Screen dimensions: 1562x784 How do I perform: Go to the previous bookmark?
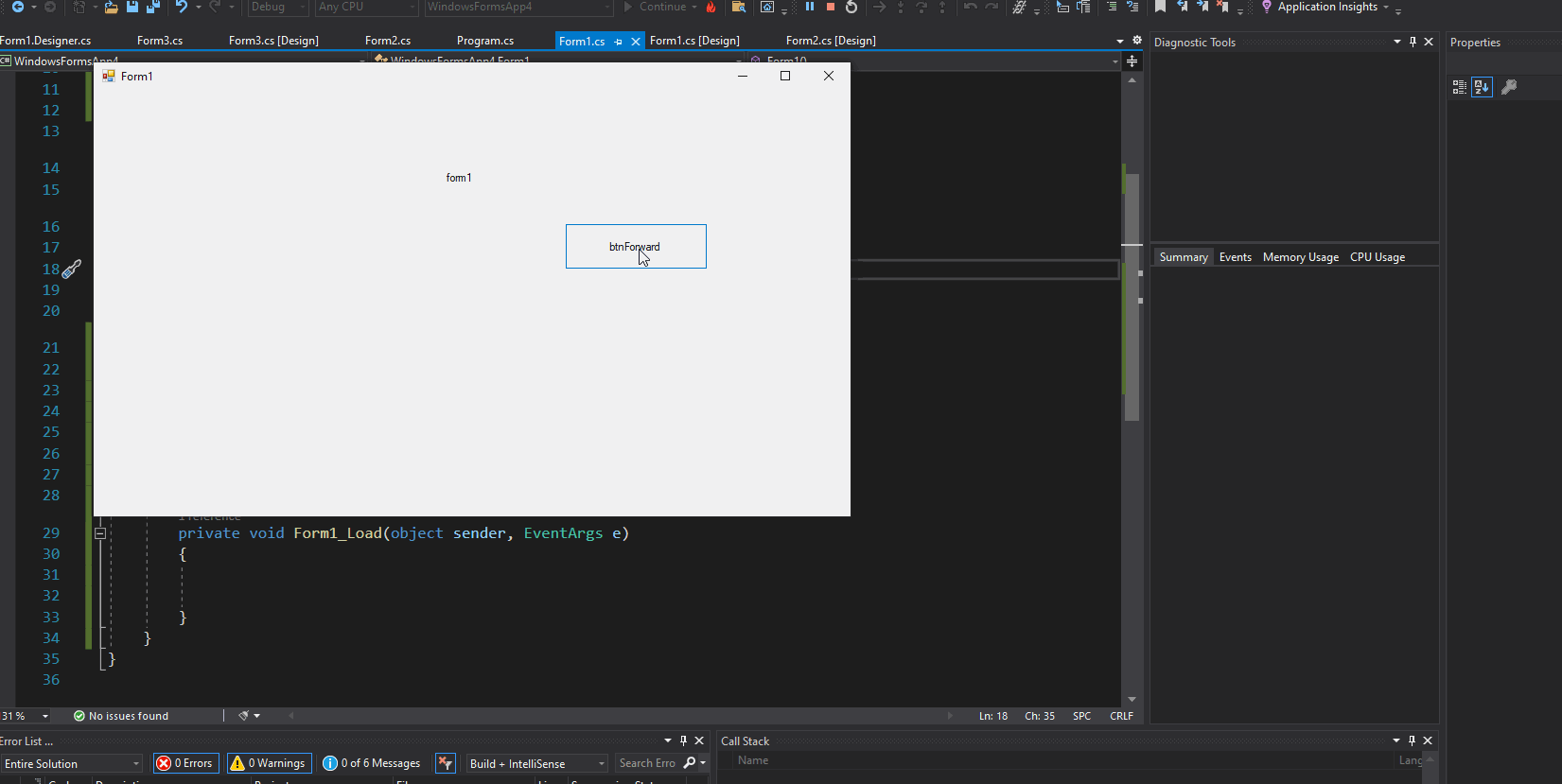click(x=1182, y=7)
